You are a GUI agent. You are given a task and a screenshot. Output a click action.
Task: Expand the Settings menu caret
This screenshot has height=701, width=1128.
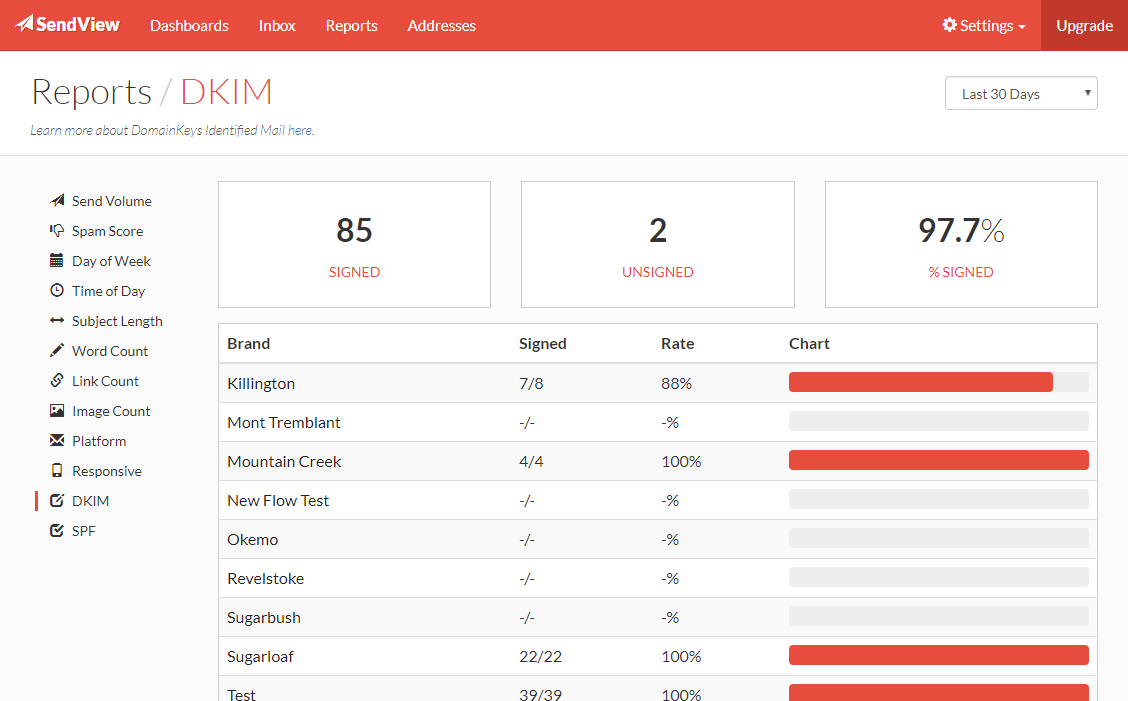(1022, 27)
